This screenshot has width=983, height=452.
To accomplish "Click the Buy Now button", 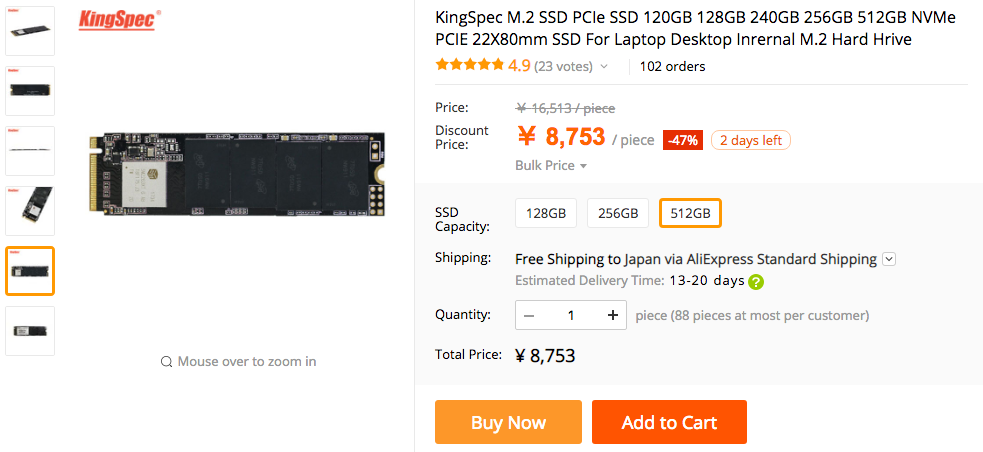I will 508,422.
